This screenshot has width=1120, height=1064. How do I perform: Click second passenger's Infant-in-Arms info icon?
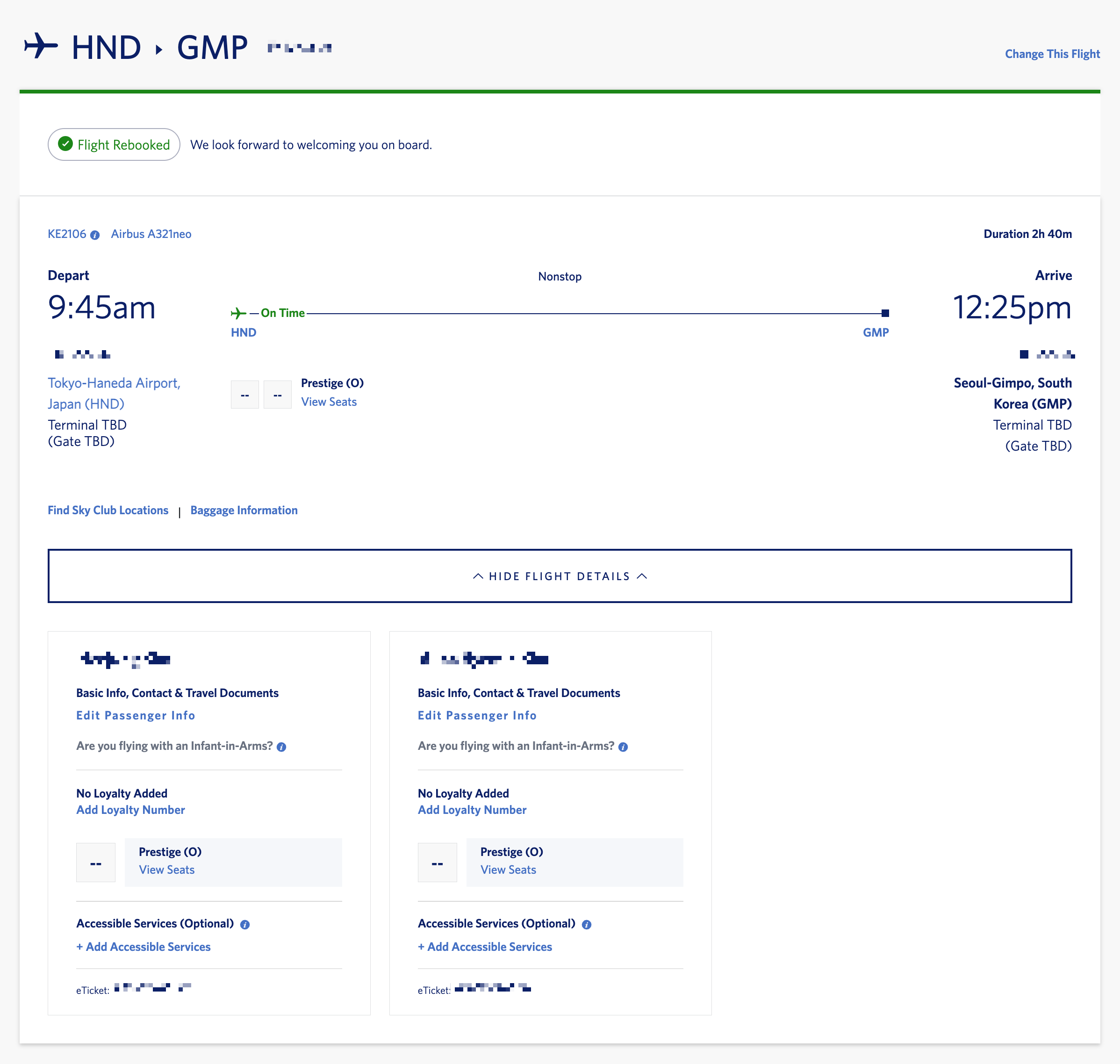click(x=623, y=747)
